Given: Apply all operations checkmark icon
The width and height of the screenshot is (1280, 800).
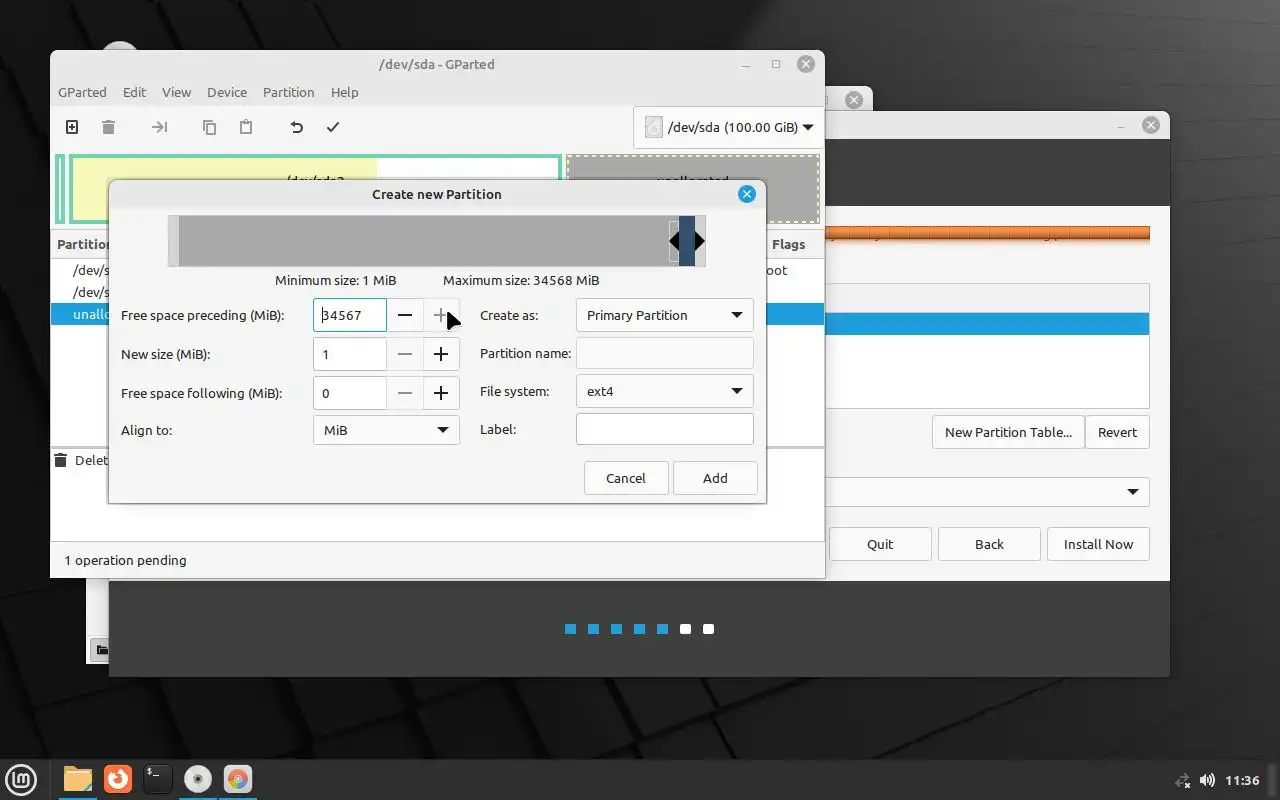Looking at the screenshot, I should tap(333, 127).
